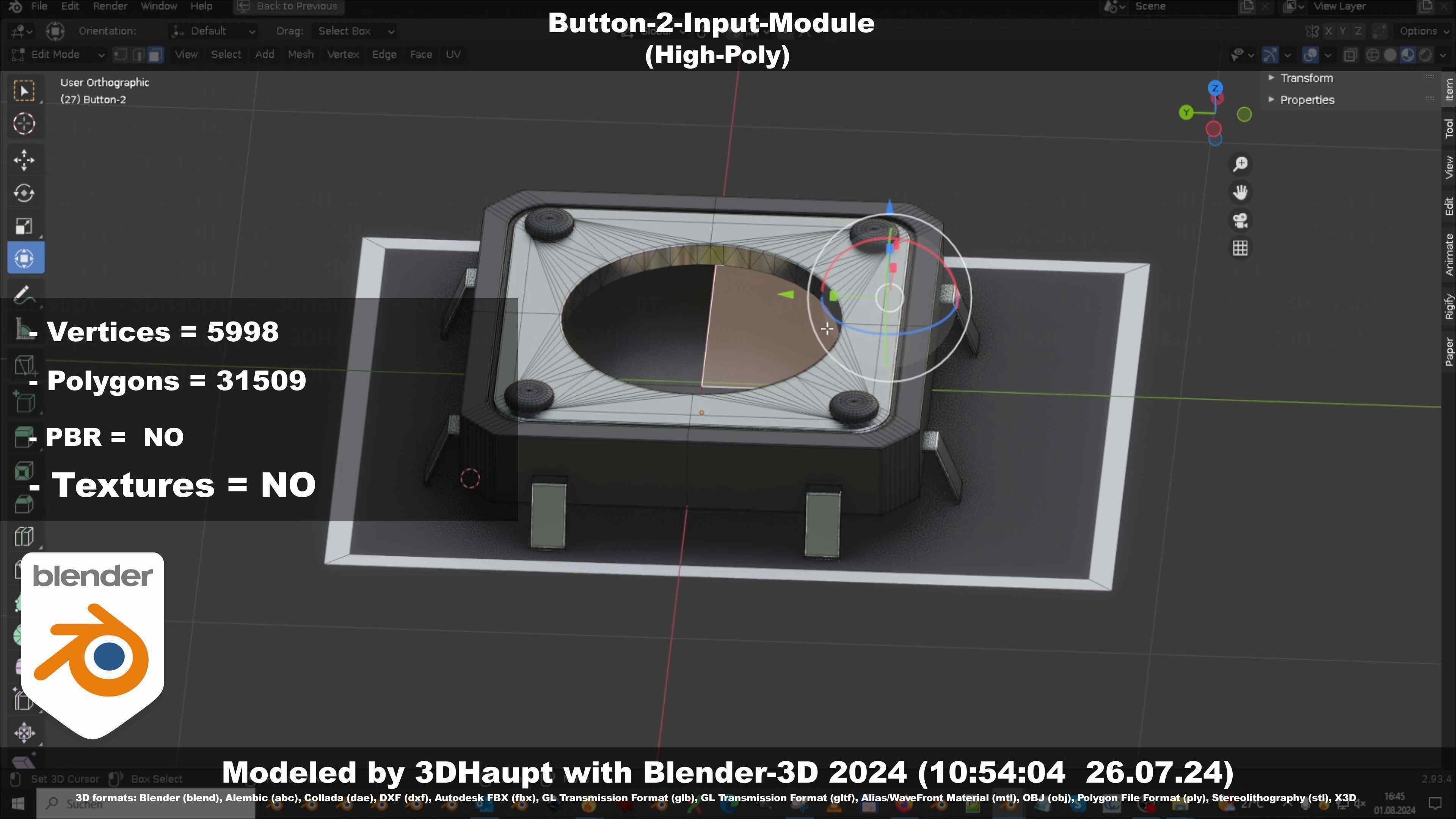The height and width of the screenshot is (819, 1456).
Task: Open the Window menu
Action: pos(159,6)
